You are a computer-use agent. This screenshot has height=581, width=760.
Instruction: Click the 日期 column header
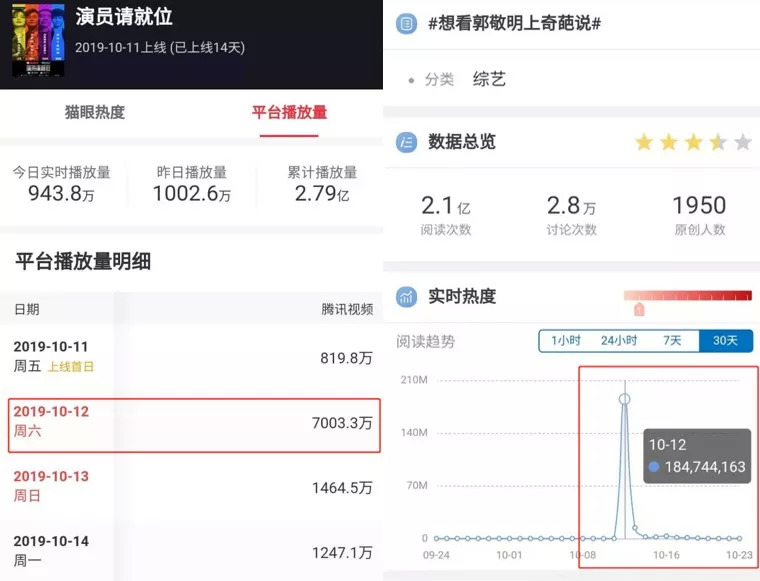(27, 309)
